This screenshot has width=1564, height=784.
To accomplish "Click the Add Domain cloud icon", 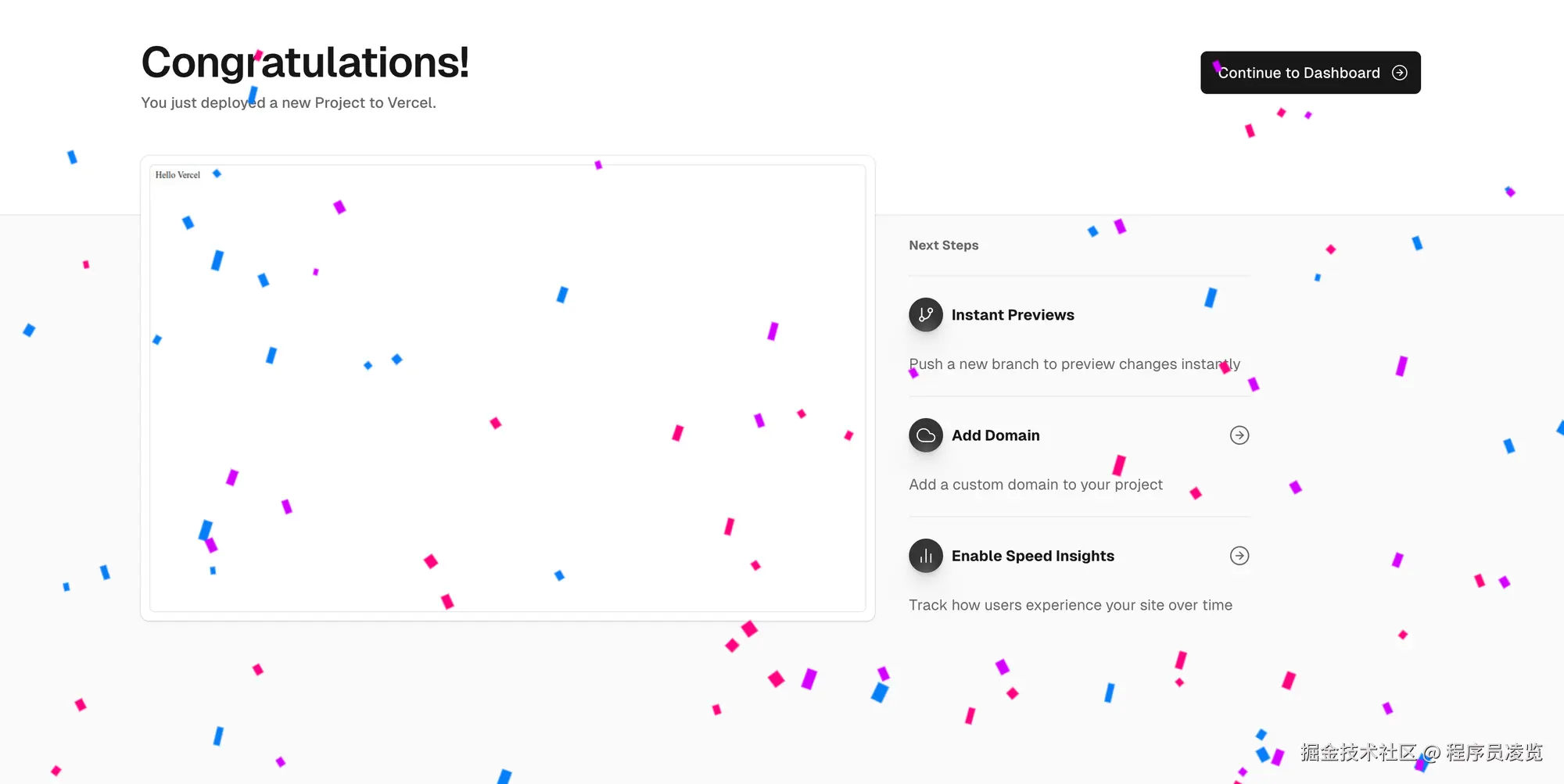I will click(x=926, y=435).
